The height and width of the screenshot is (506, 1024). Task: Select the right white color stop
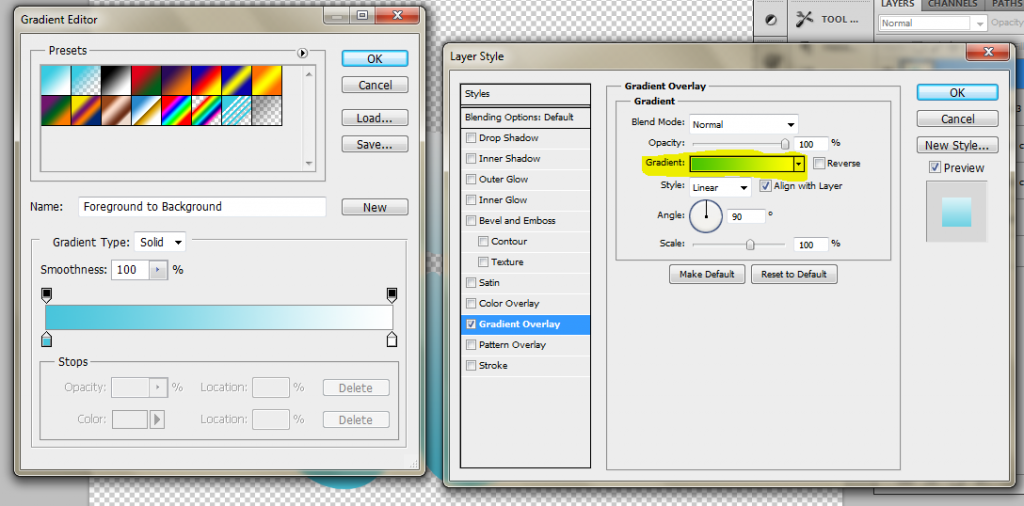[x=392, y=341]
